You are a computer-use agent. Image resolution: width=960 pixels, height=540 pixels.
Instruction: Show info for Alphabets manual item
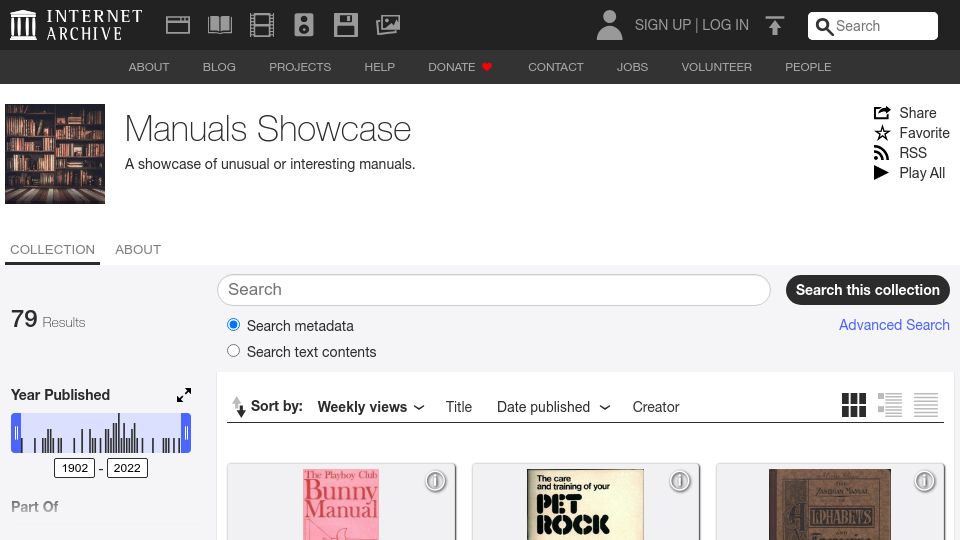pyautogui.click(x=924, y=481)
